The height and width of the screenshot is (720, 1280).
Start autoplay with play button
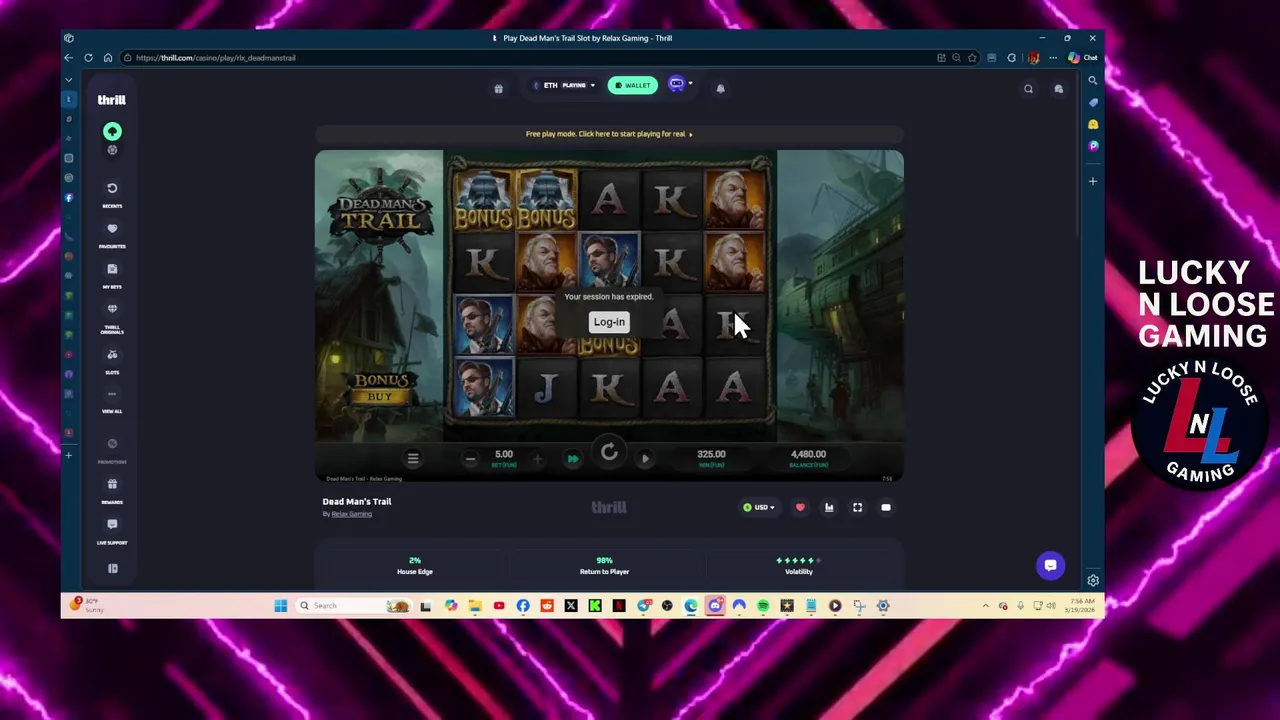(x=645, y=459)
